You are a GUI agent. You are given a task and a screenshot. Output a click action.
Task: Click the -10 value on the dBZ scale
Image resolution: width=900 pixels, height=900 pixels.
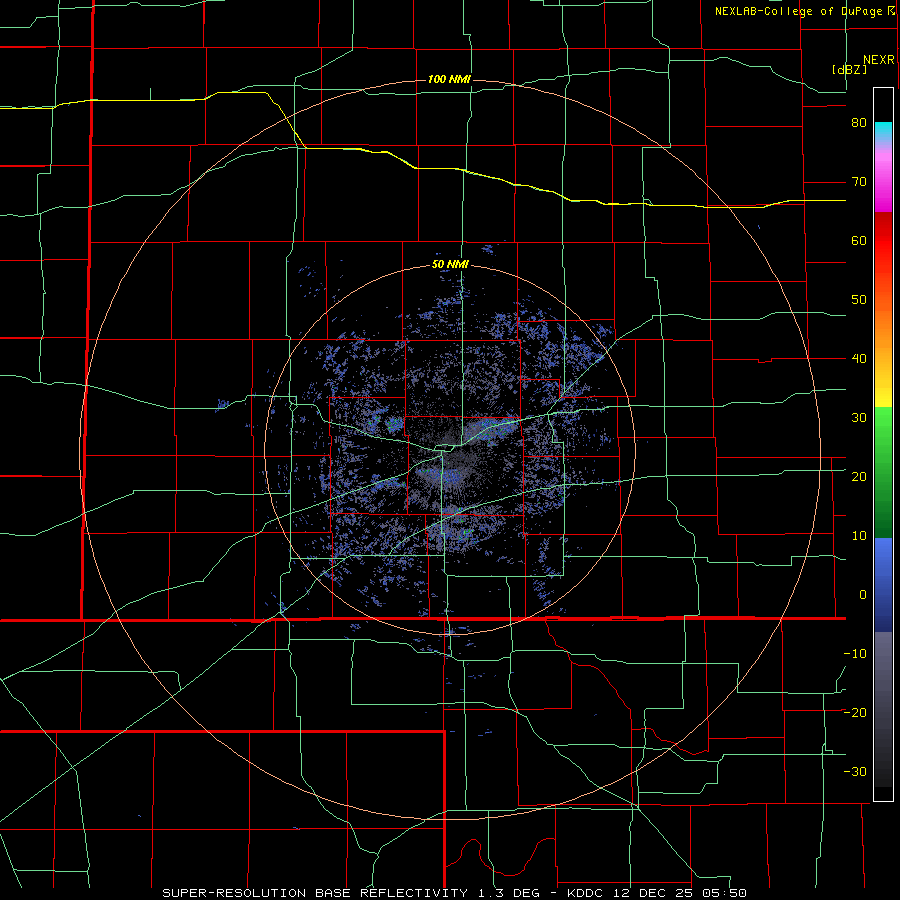(855, 654)
